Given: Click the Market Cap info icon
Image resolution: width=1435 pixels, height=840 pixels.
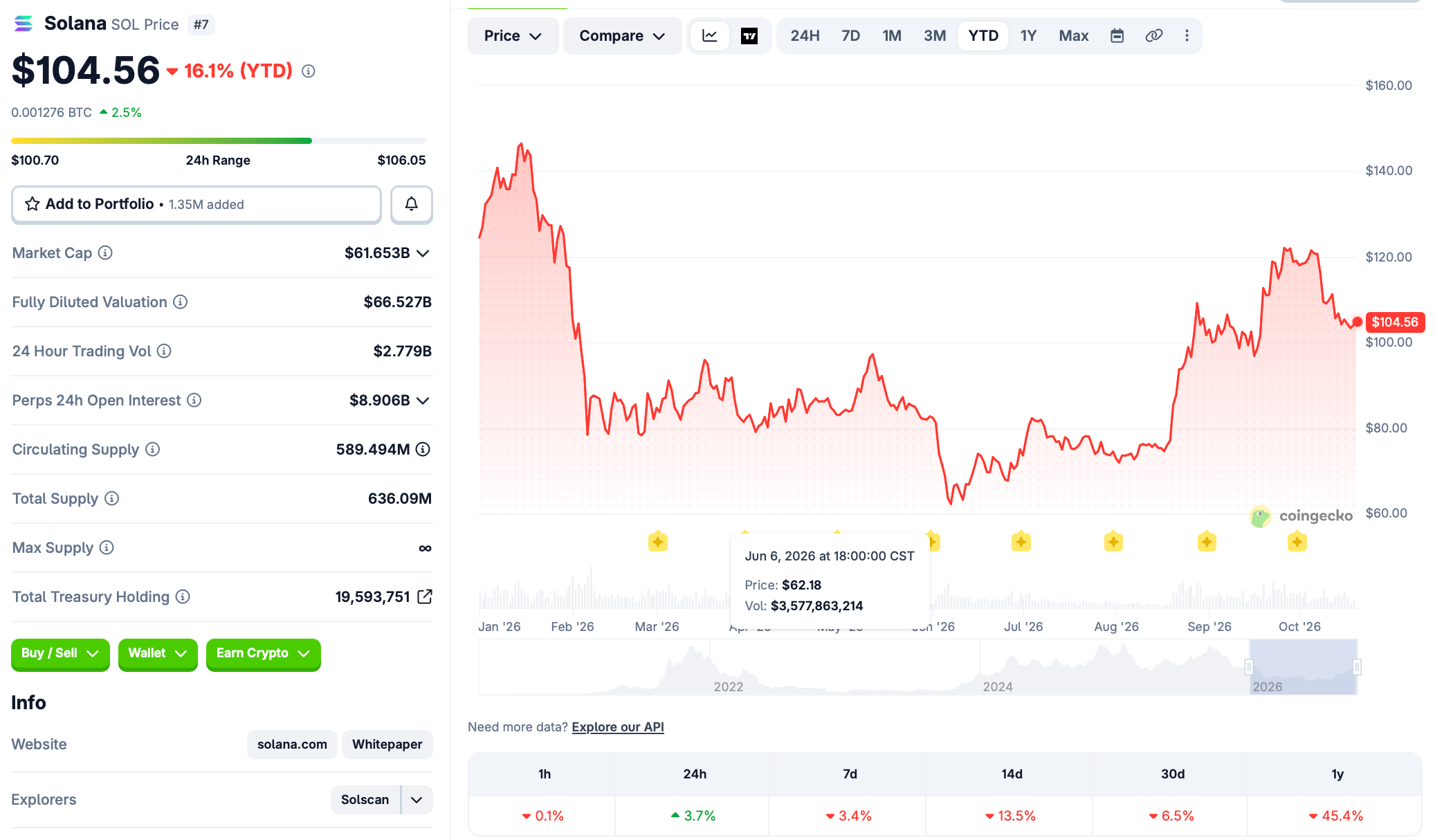Looking at the screenshot, I should click(x=105, y=253).
